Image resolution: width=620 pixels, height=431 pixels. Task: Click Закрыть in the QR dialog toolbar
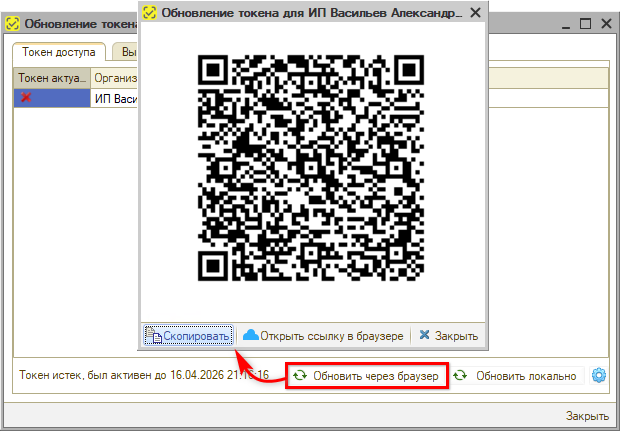pos(449,336)
